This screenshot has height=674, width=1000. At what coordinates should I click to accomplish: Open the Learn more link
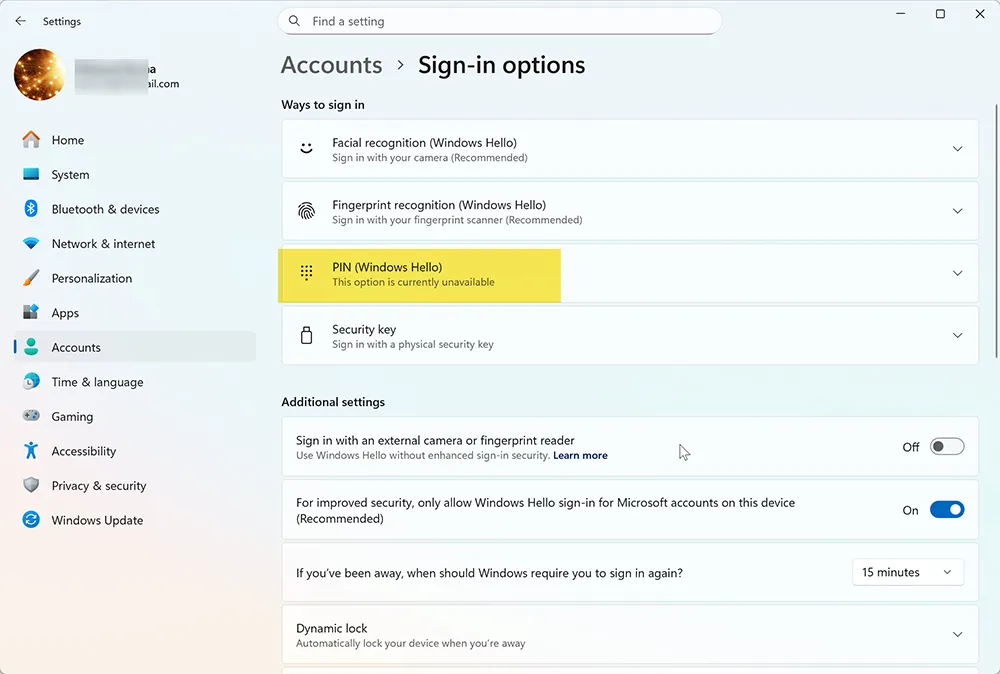[580, 455]
